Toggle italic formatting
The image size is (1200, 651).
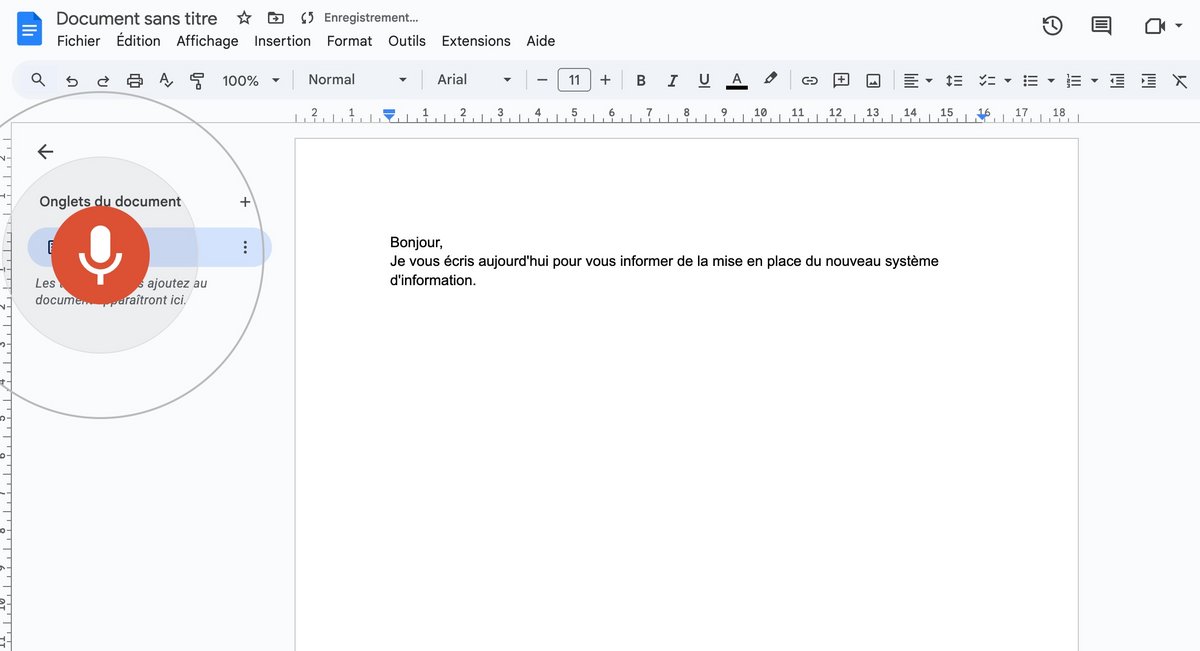[x=672, y=80]
